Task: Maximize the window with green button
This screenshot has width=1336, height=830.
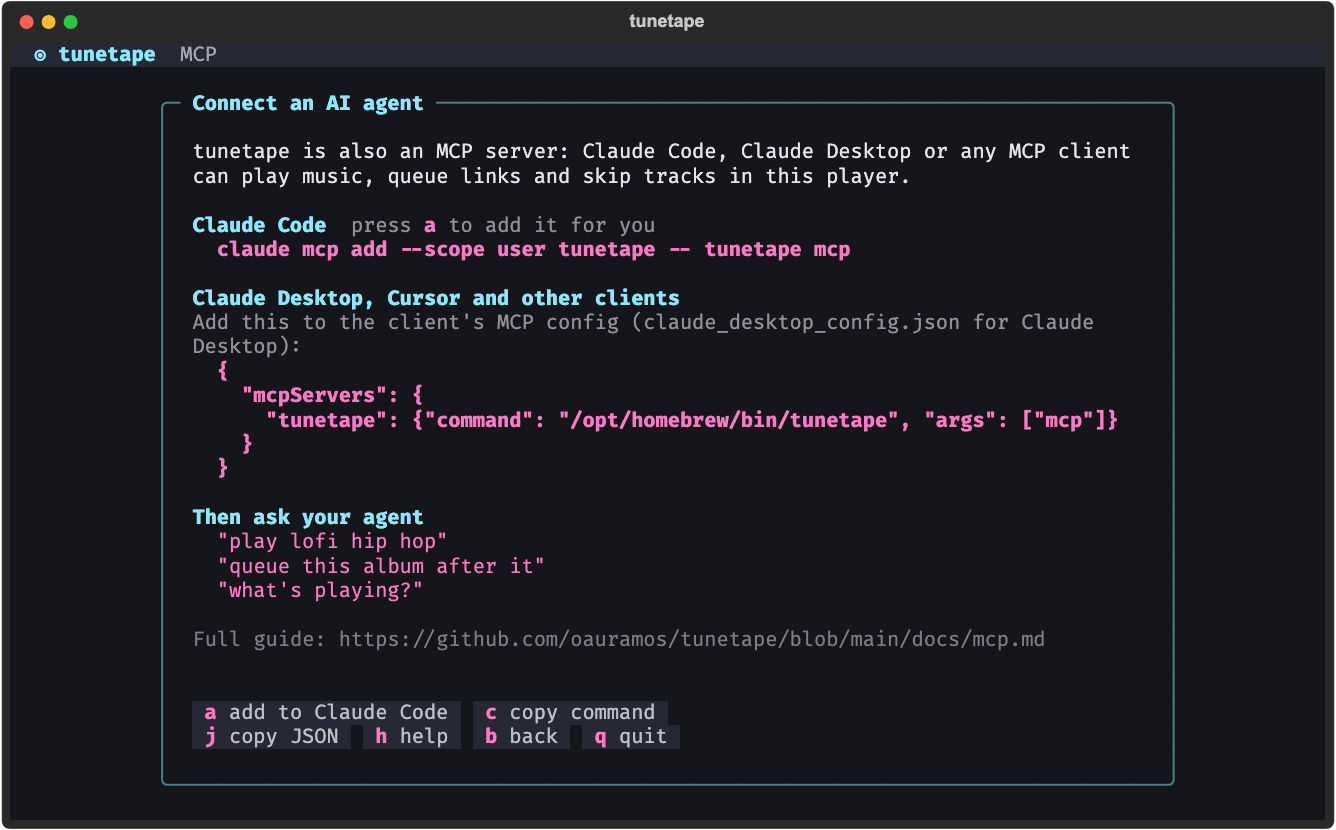Action: (x=70, y=22)
